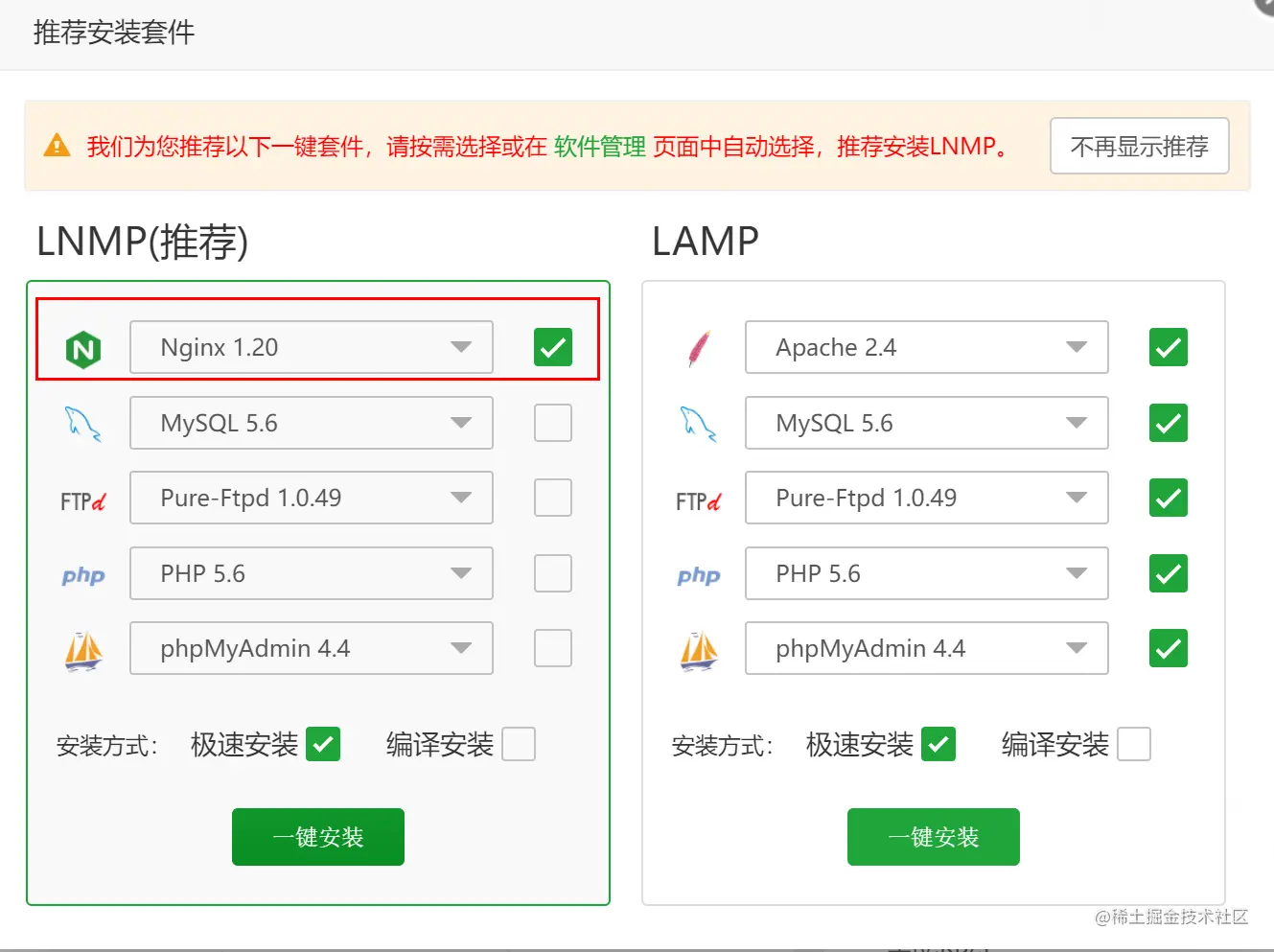Open the phpMyAdmin 4.4 dropdown in LNMP
Image resolution: width=1274 pixels, height=952 pixels.
(312, 648)
